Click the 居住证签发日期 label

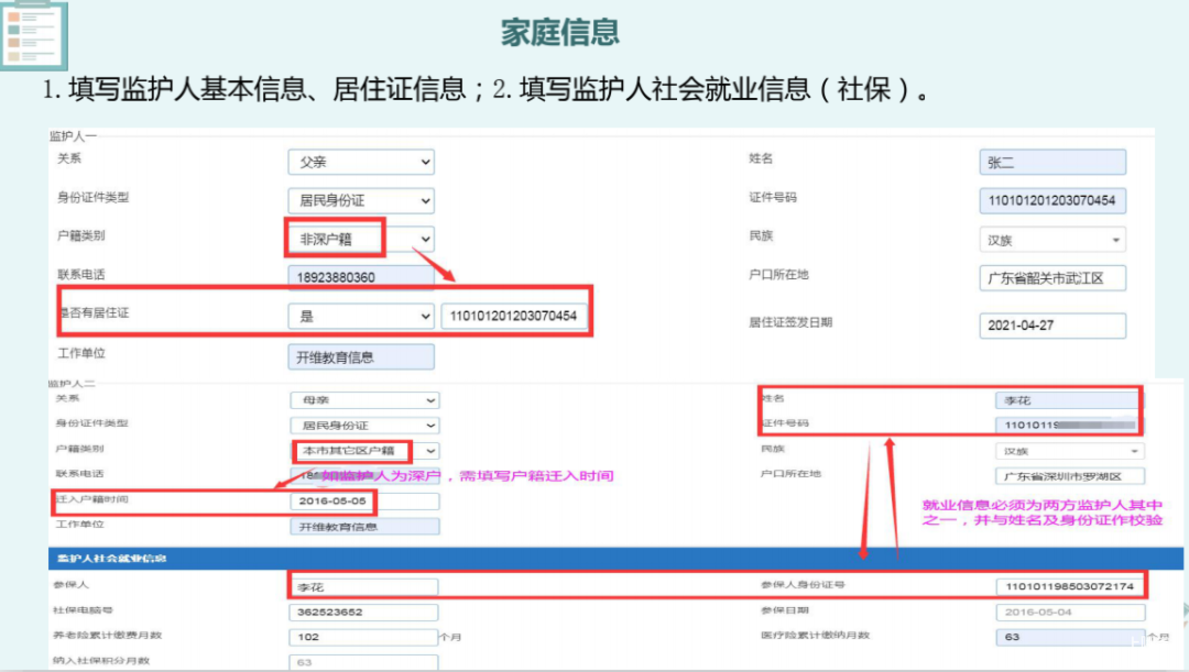pyautogui.click(x=791, y=322)
